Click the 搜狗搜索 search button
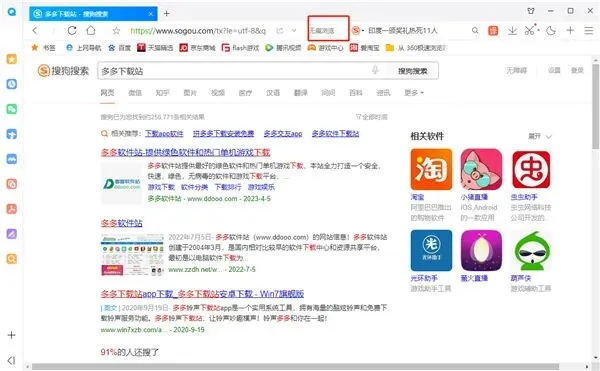This screenshot has width=600, height=371. 412,71
